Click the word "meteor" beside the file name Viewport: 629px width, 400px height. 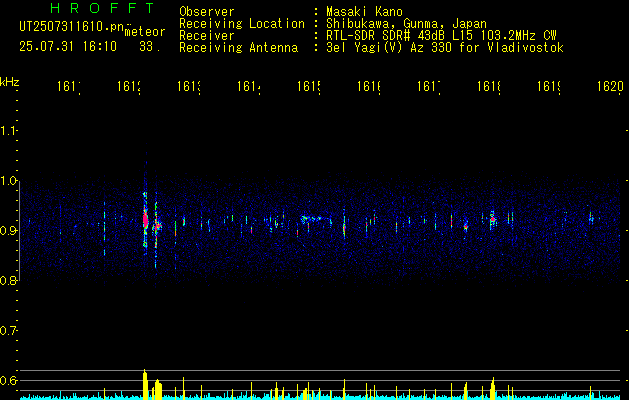(145, 32)
